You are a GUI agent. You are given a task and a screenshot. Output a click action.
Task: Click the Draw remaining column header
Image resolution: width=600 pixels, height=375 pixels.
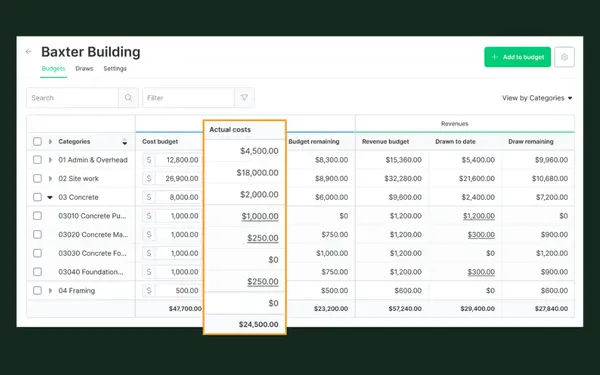pyautogui.click(x=531, y=142)
